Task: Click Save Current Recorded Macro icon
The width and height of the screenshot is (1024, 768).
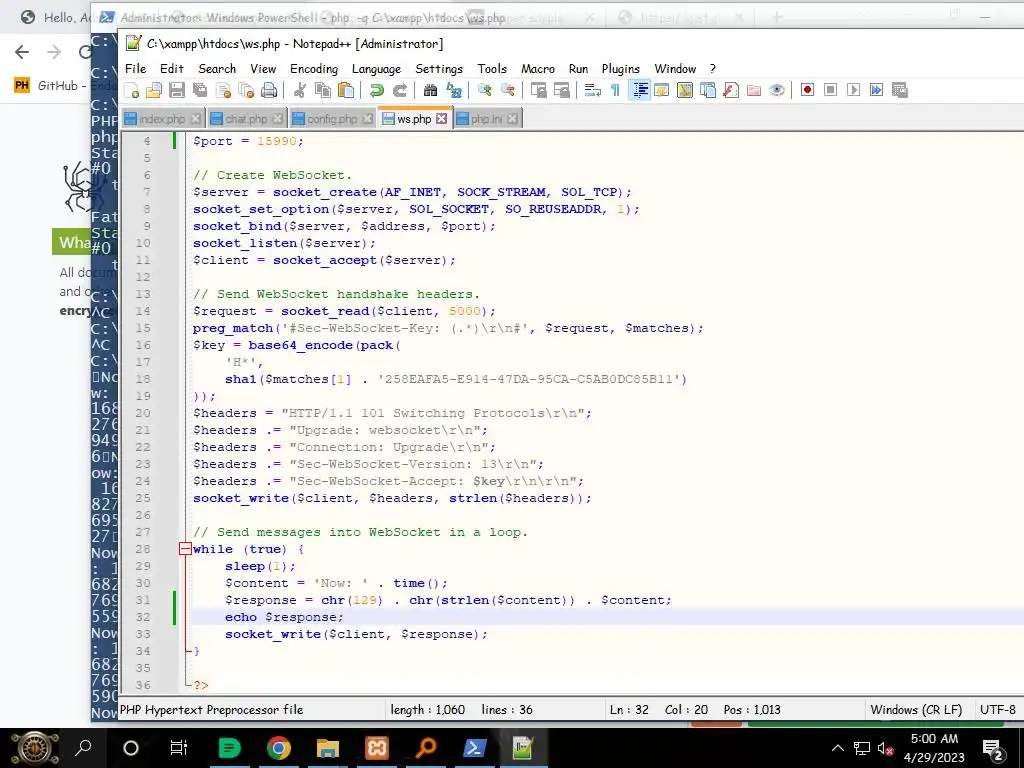Action: click(900, 90)
